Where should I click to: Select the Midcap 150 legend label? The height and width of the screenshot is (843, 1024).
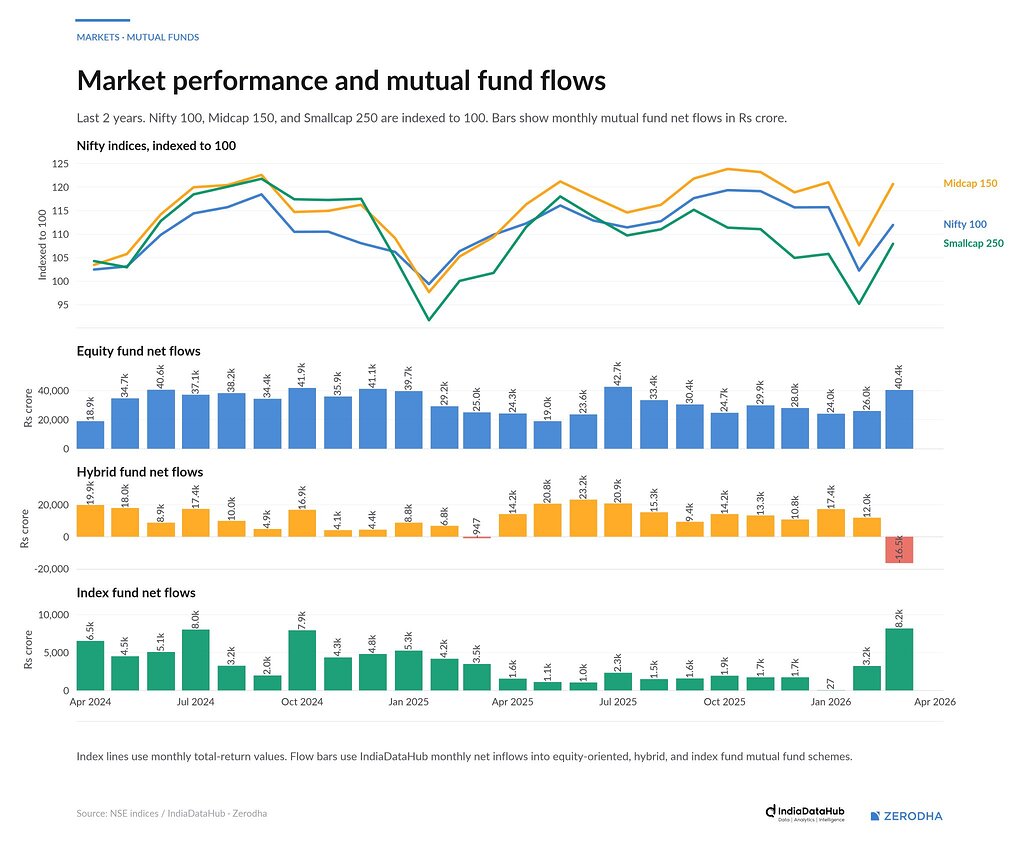click(970, 184)
